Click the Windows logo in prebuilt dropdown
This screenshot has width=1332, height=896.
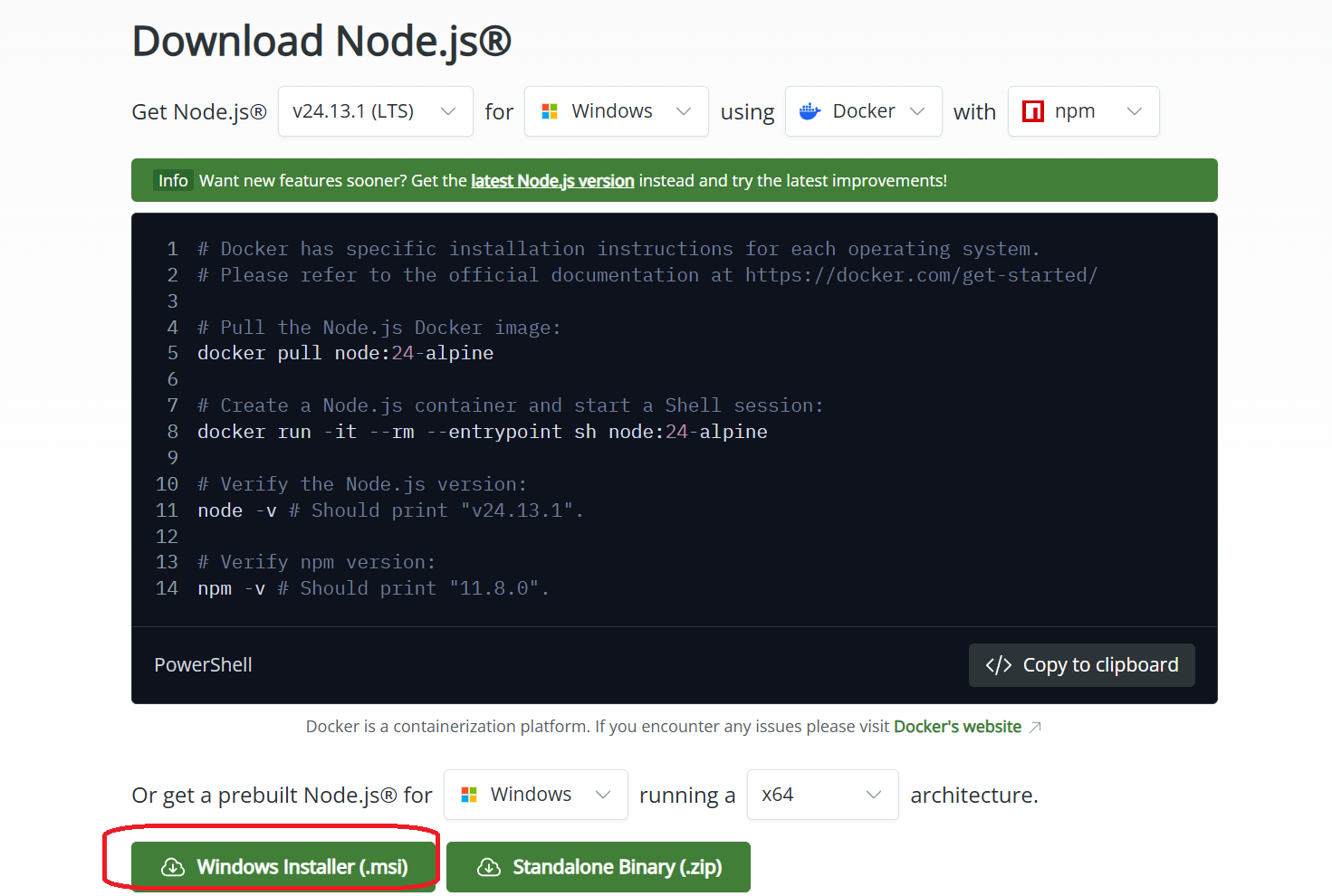[x=469, y=795]
